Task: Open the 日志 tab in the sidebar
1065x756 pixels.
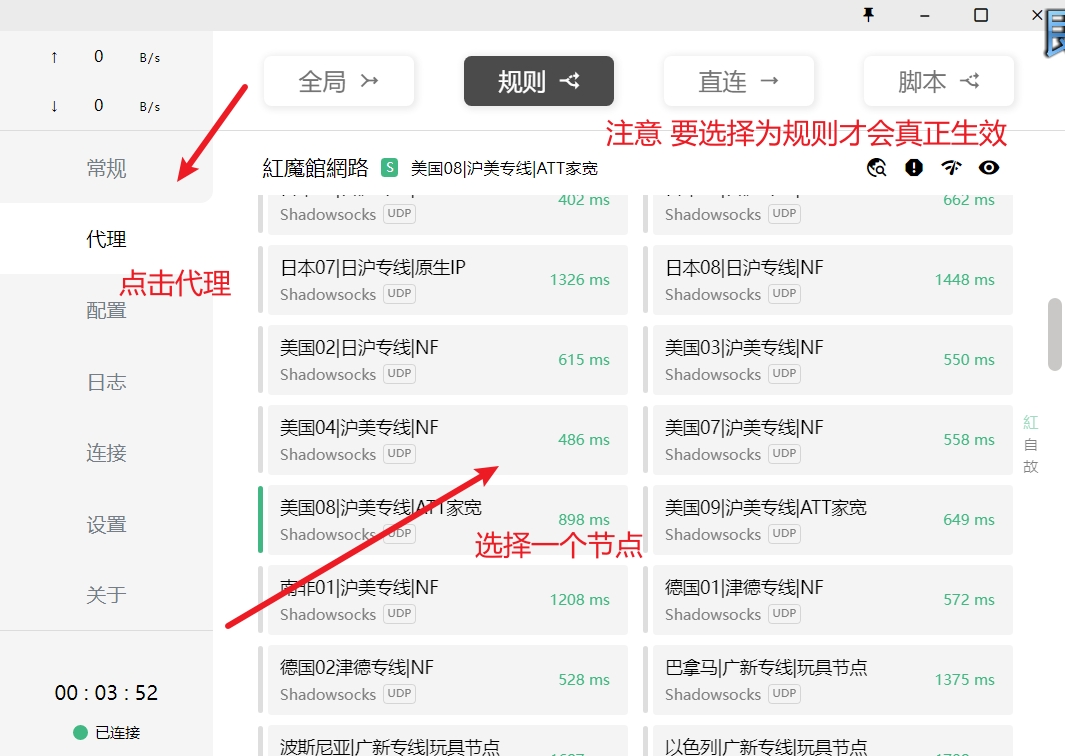Action: coord(106,382)
